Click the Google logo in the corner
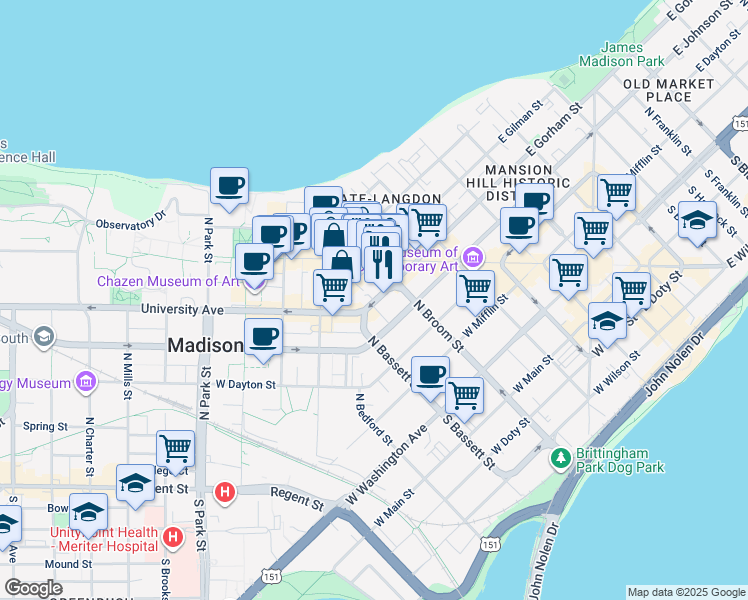 click(33, 588)
